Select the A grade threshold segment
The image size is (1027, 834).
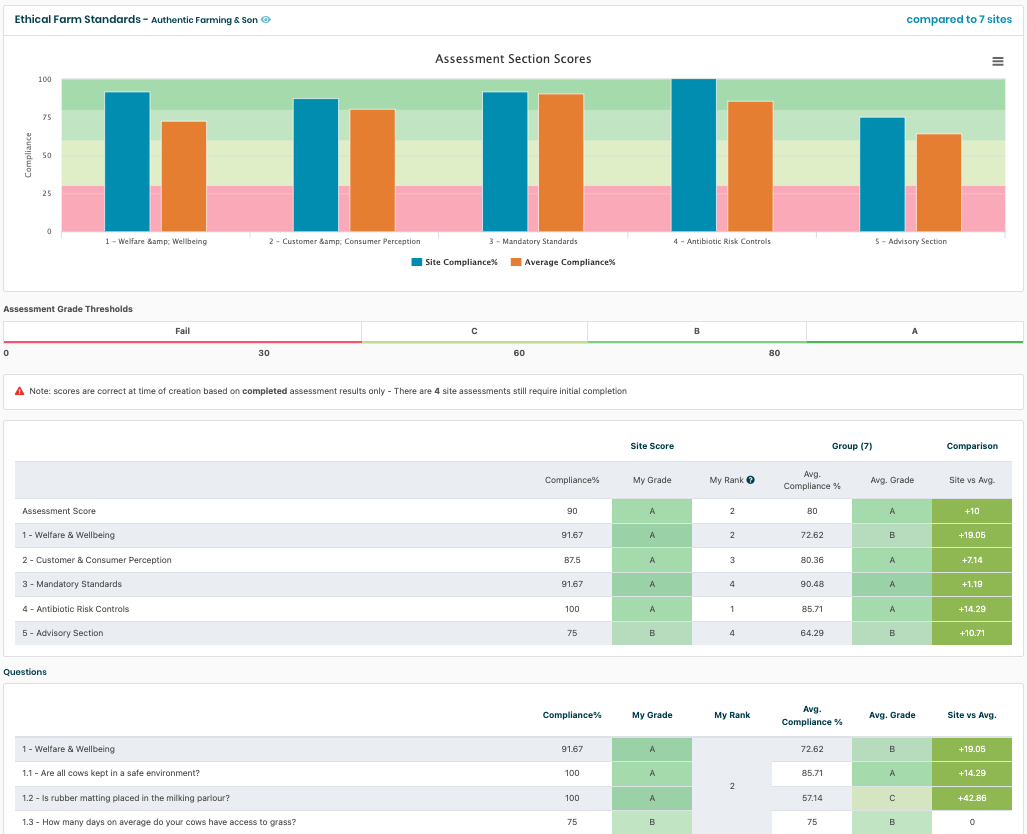(914, 331)
